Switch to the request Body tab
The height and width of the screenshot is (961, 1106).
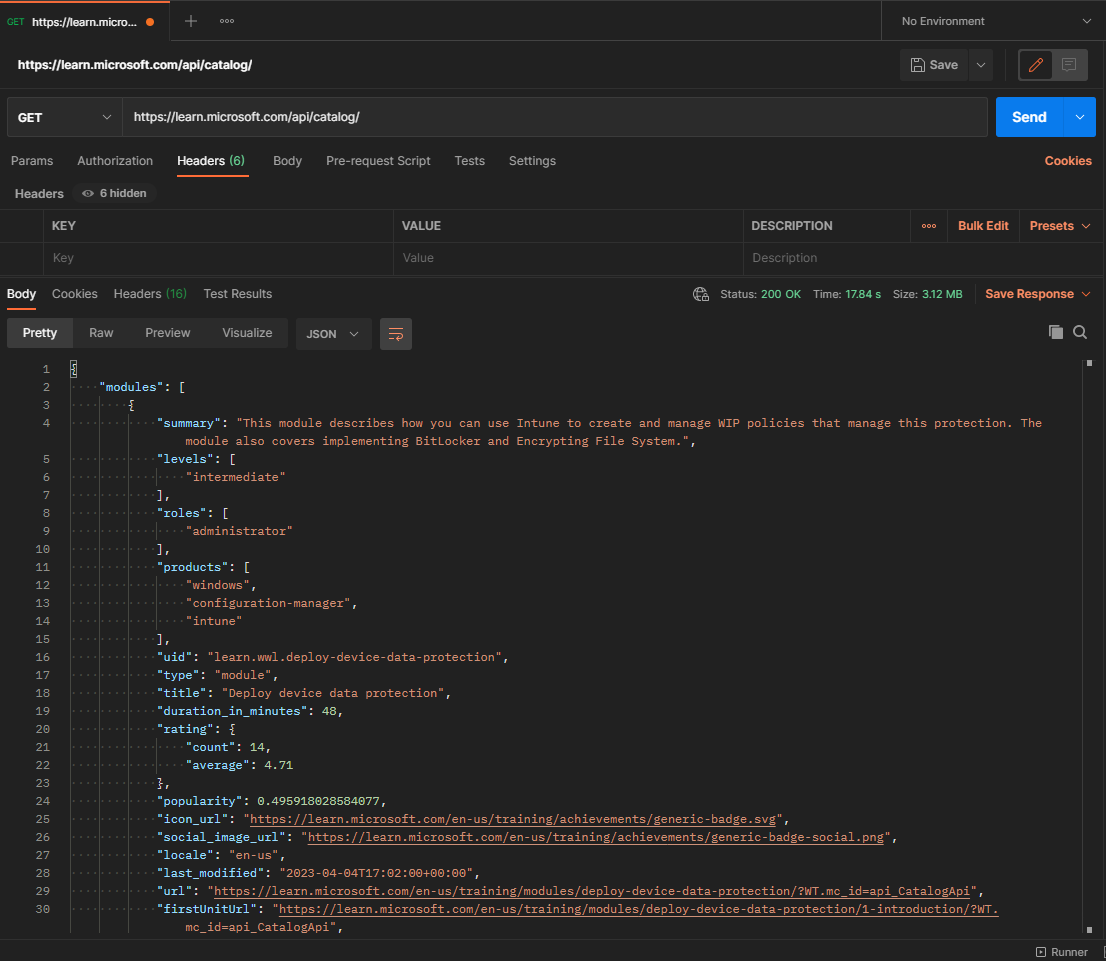[287, 161]
